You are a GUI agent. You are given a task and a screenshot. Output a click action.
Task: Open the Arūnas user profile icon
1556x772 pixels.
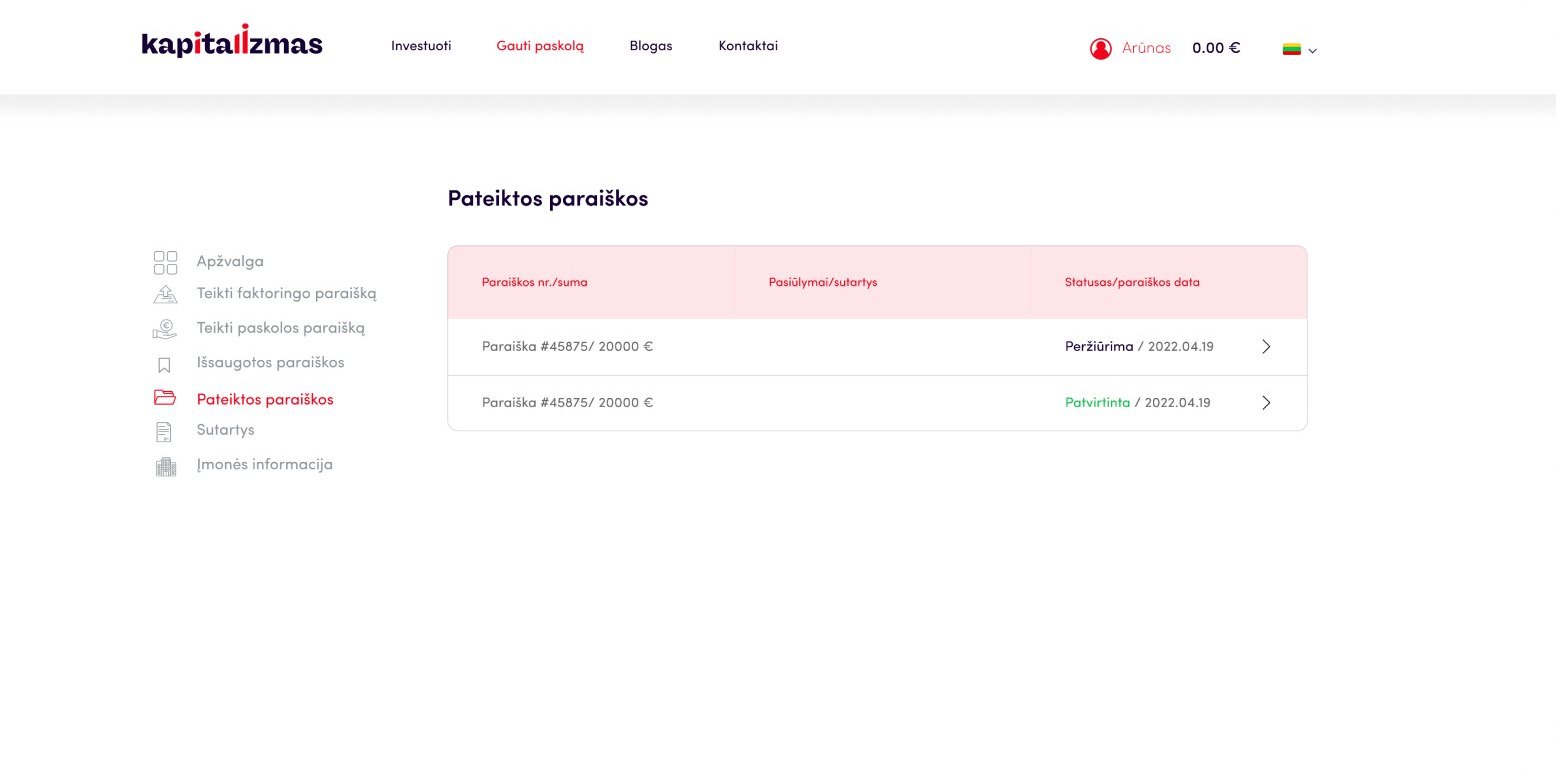tap(1101, 48)
